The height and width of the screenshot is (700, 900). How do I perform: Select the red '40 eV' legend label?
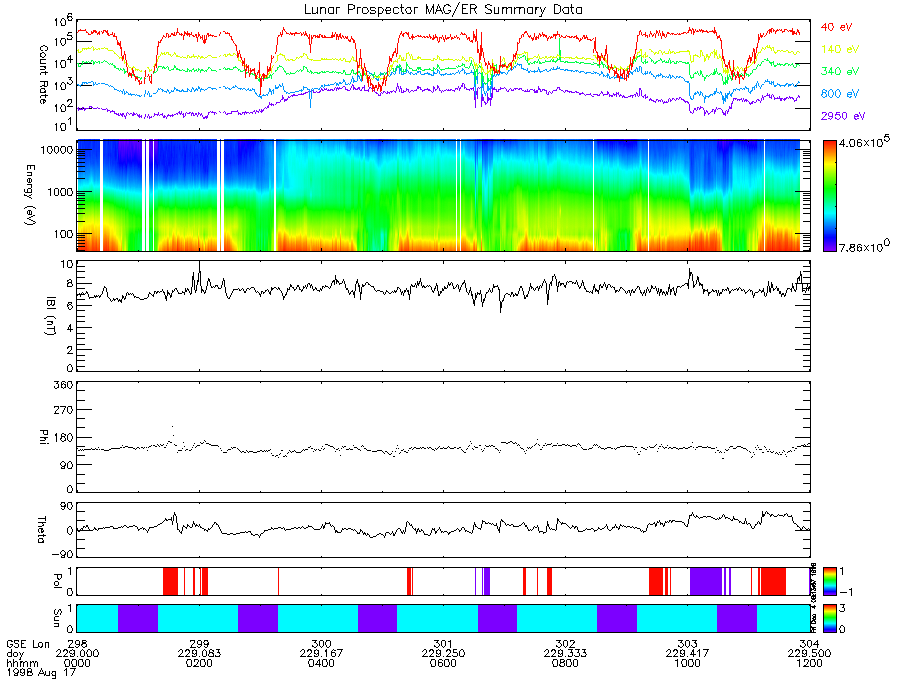[836, 27]
